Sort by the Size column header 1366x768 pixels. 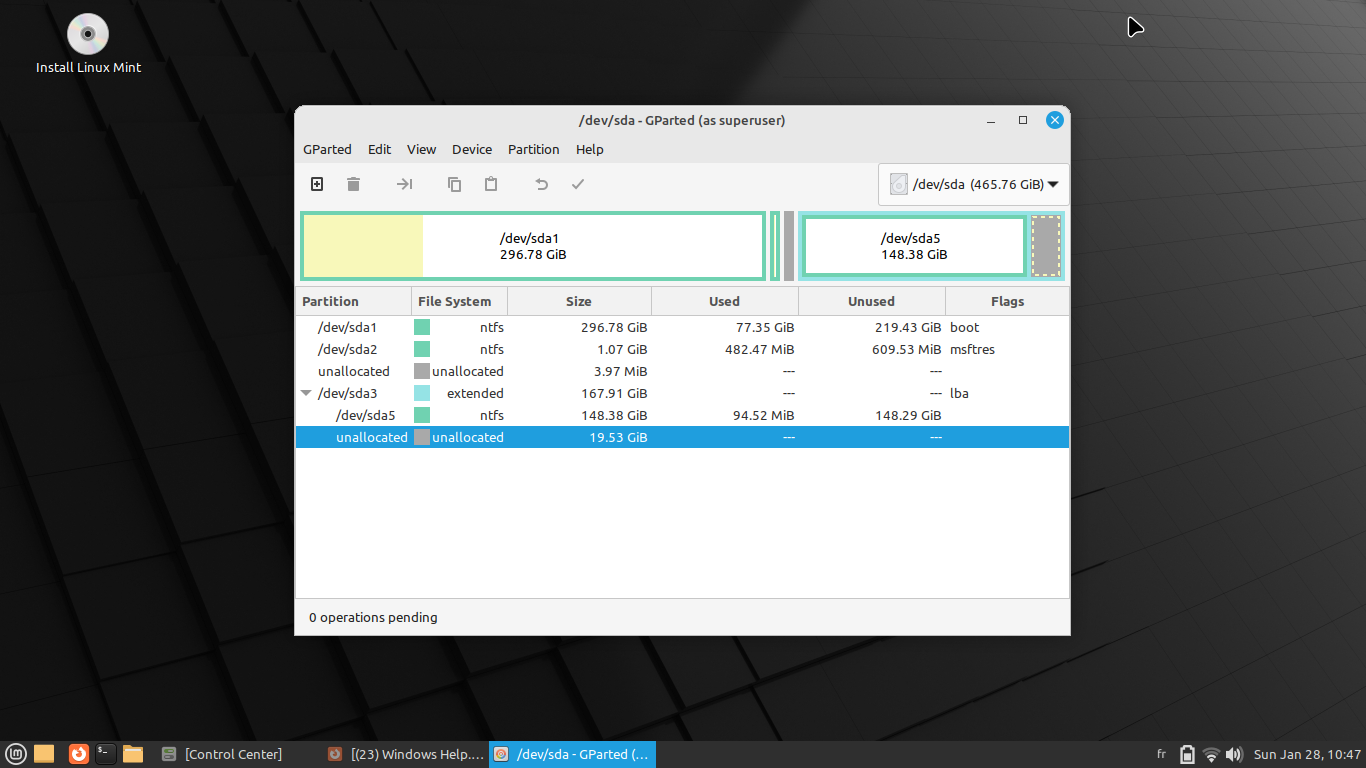point(579,301)
